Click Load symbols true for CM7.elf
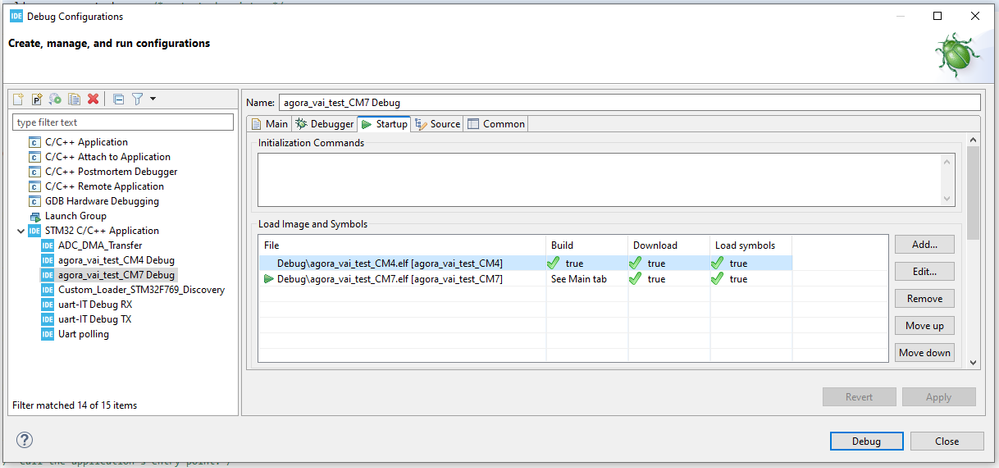Viewport: 999px width, 468px height. (x=751, y=279)
